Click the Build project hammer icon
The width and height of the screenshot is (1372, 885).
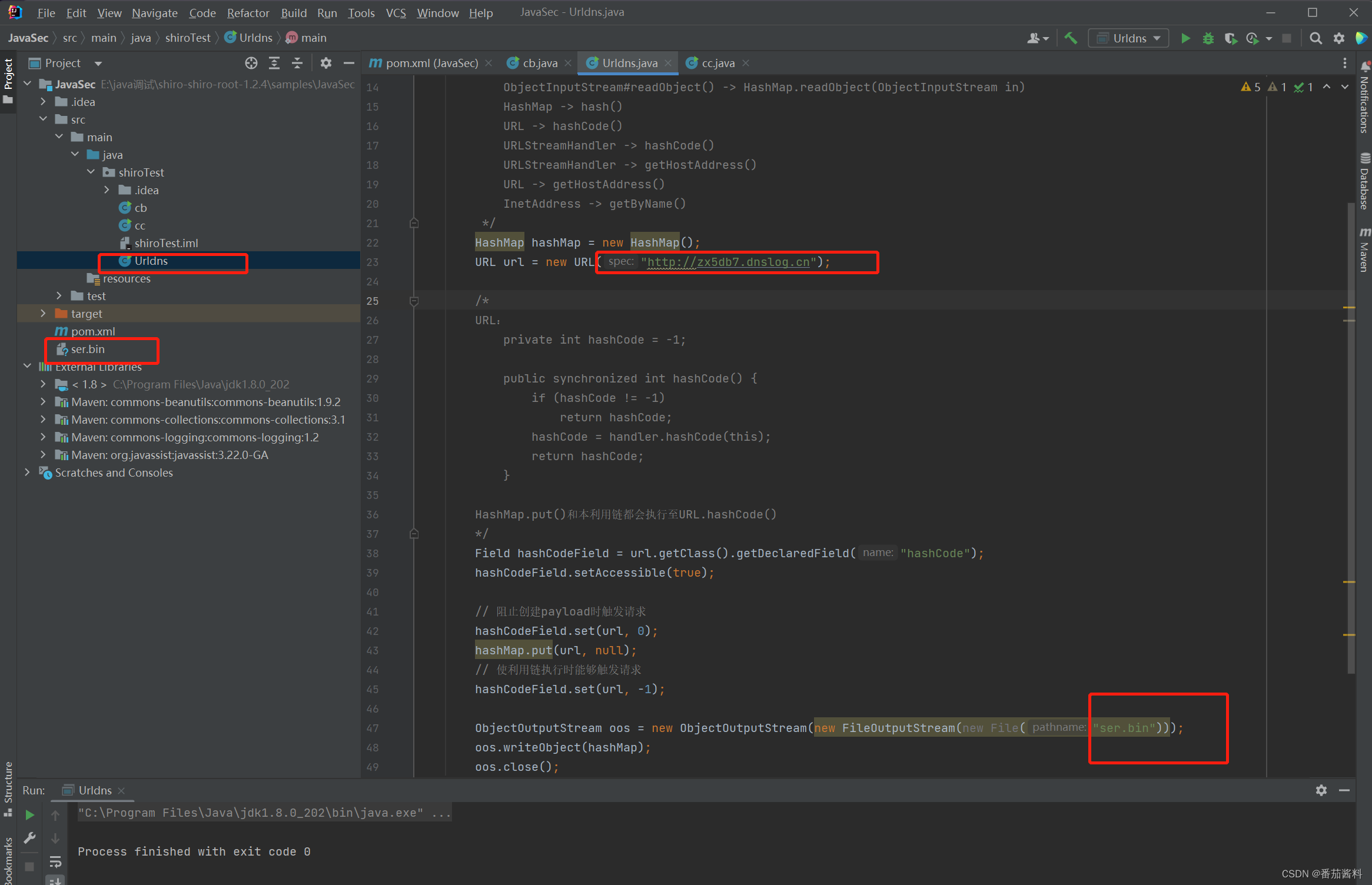(x=1071, y=38)
